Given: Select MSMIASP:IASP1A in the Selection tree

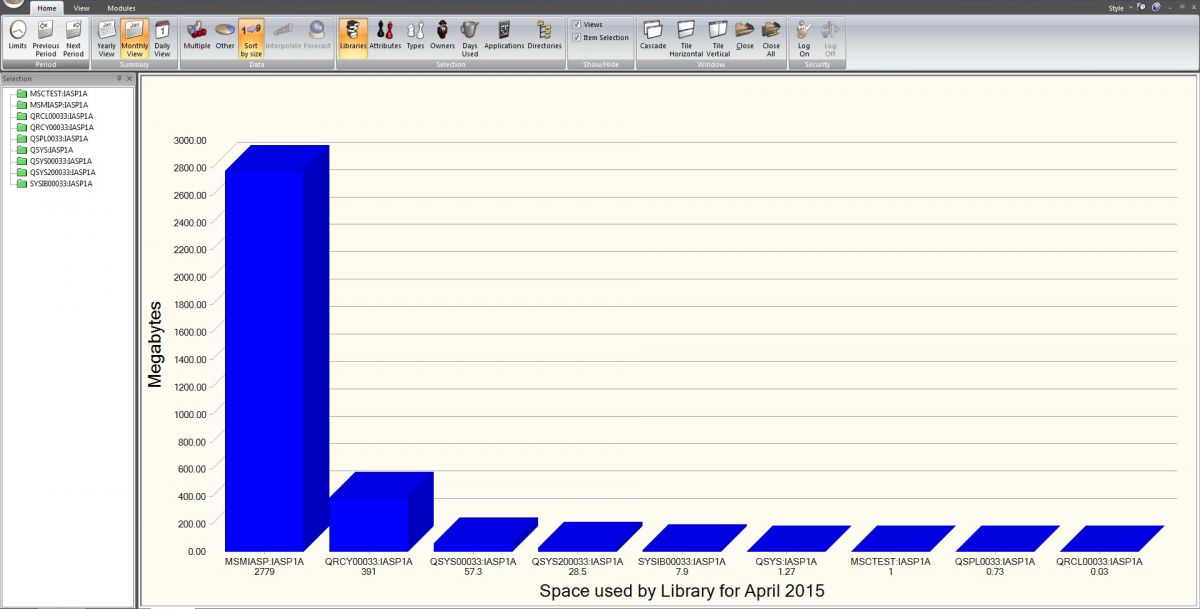Looking at the screenshot, I should [58, 105].
